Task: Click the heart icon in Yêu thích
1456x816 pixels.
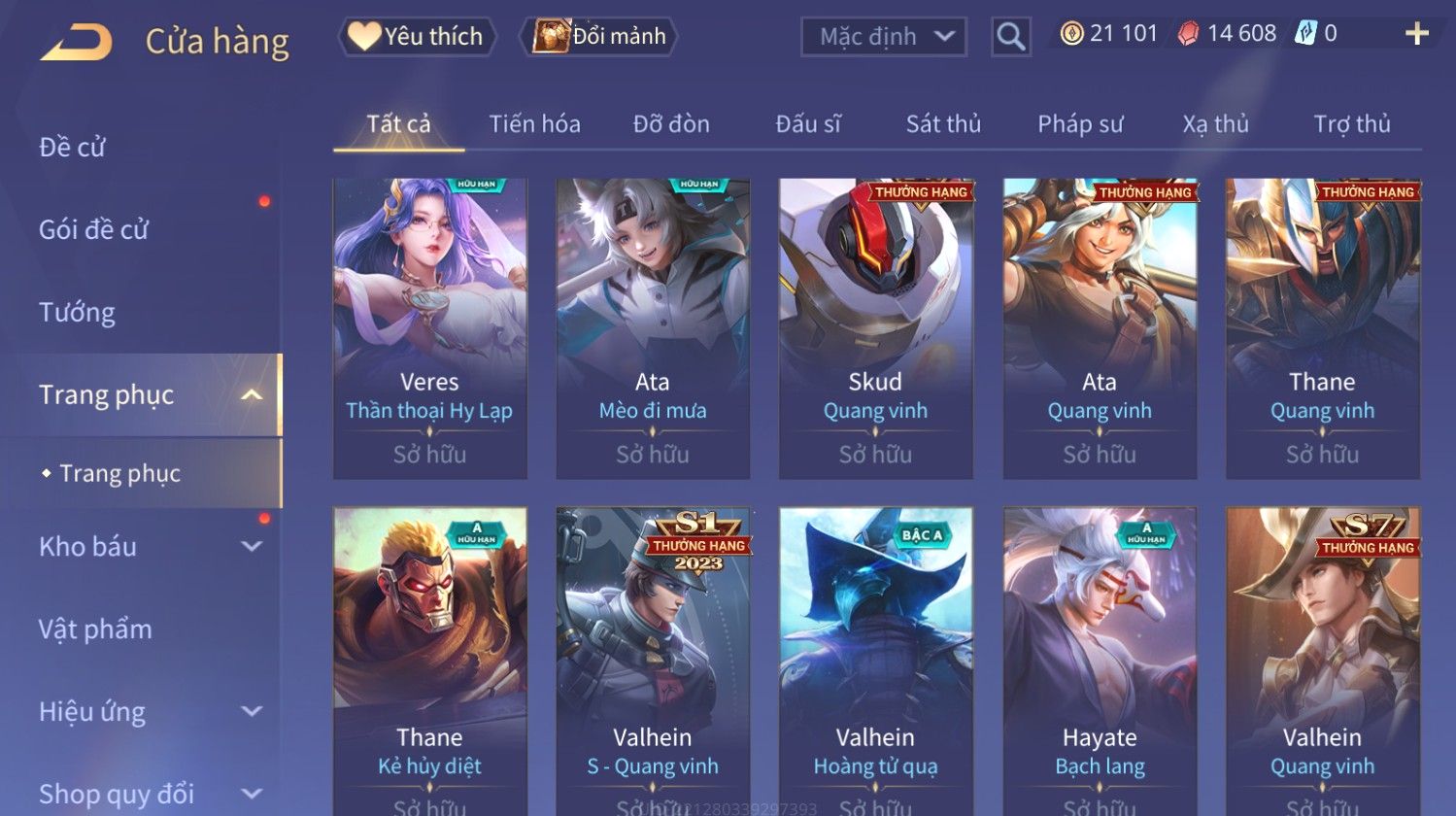Action: click(364, 36)
